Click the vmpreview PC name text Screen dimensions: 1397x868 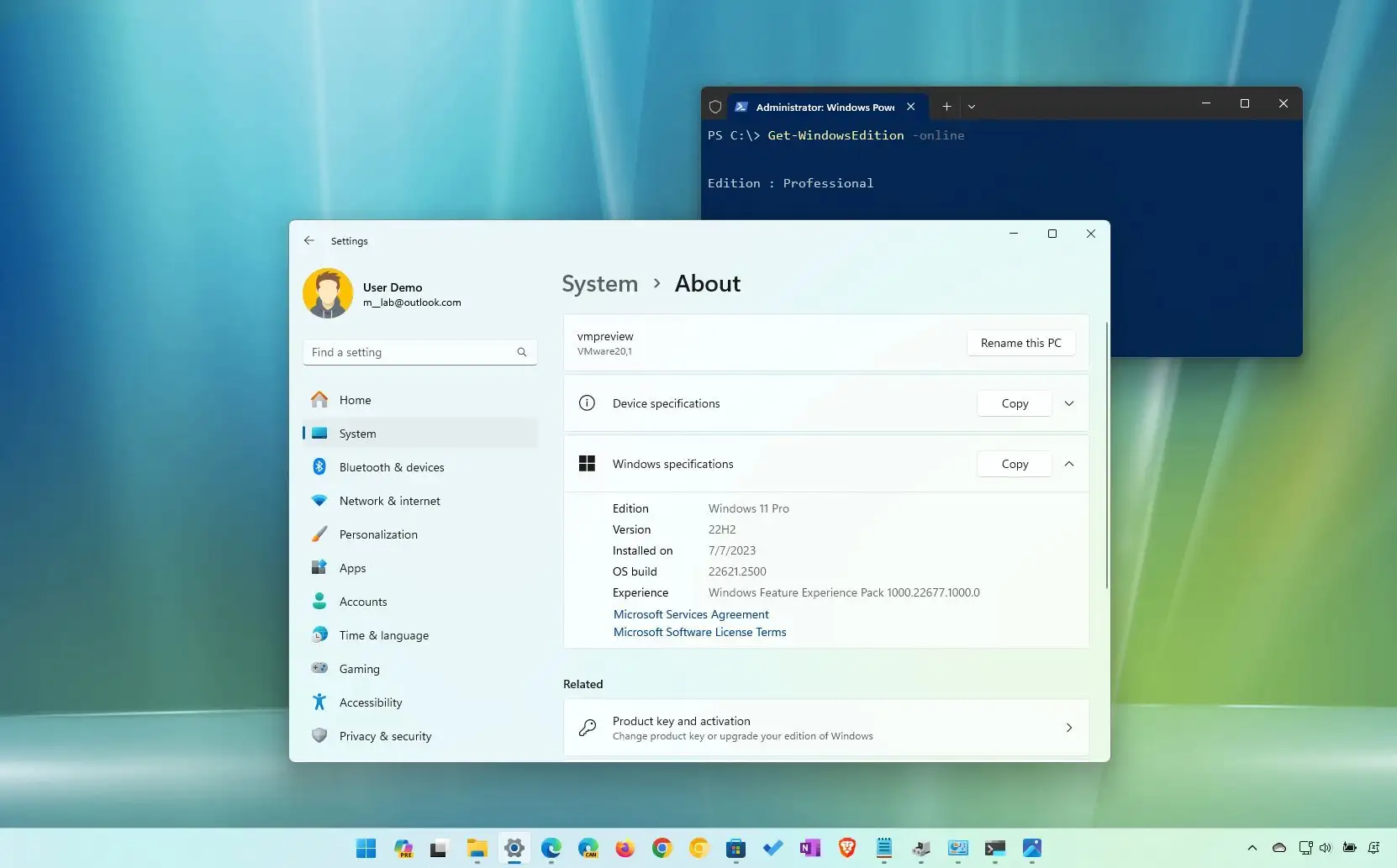[x=605, y=336]
